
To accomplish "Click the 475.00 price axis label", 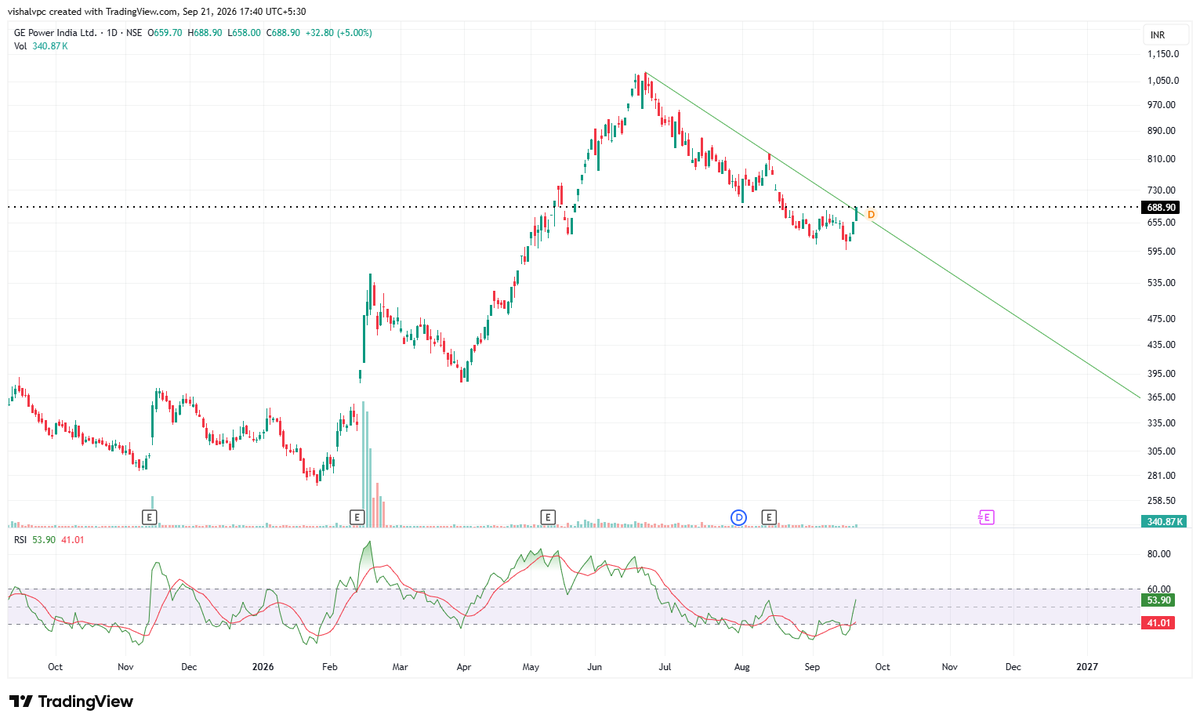I will (x=1163, y=319).
